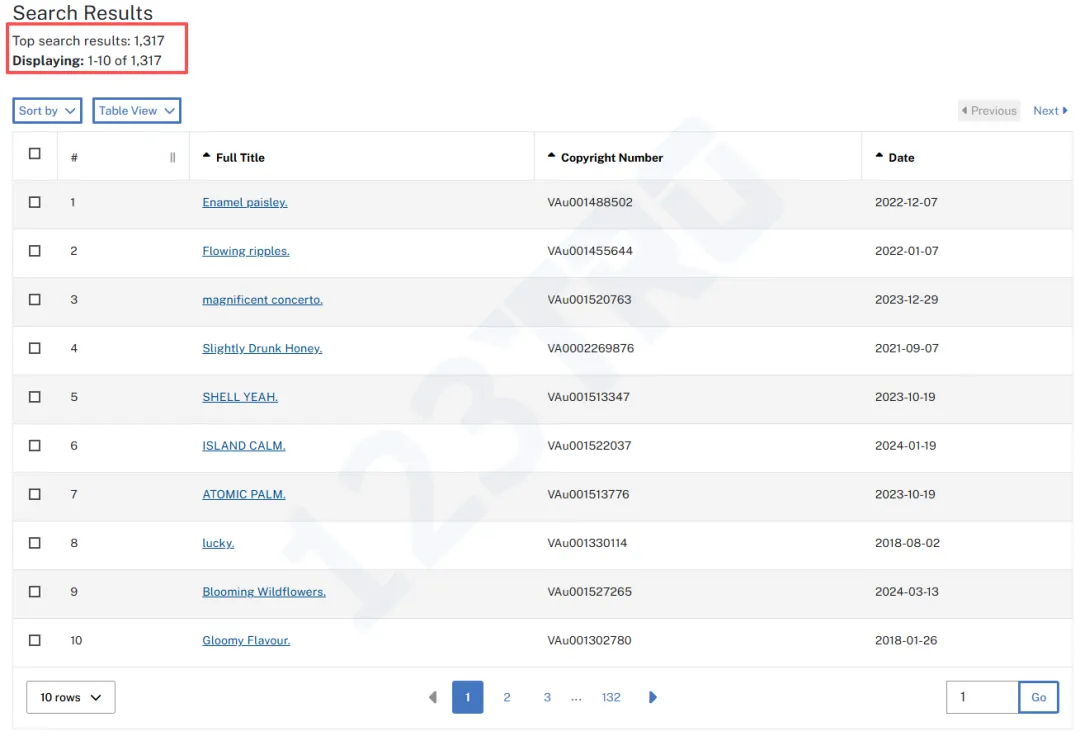Click the # column header
1080x736 pixels.
(x=74, y=158)
